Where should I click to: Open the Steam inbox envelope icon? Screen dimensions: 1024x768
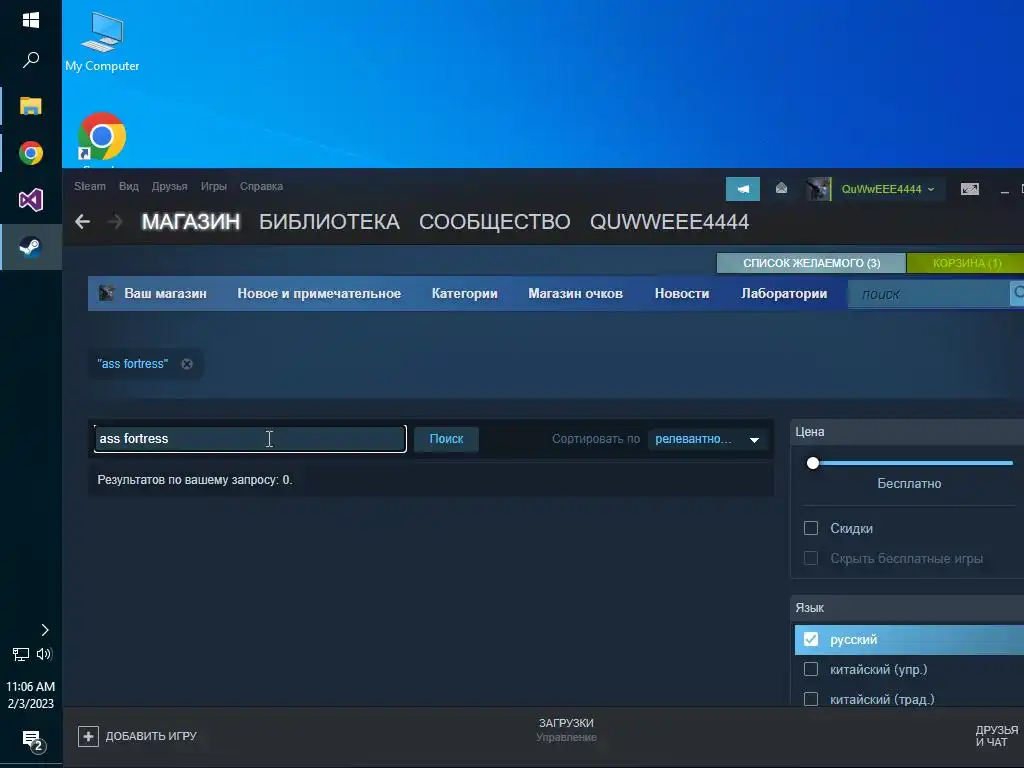click(x=781, y=189)
